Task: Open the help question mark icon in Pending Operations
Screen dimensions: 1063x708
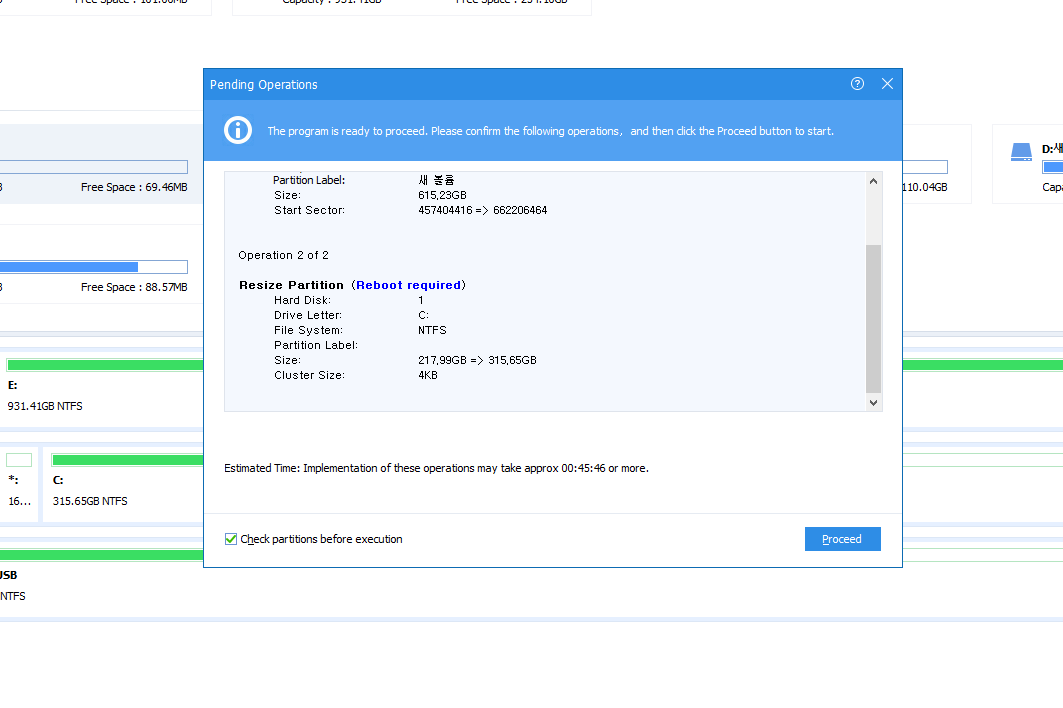Action: point(857,83)
